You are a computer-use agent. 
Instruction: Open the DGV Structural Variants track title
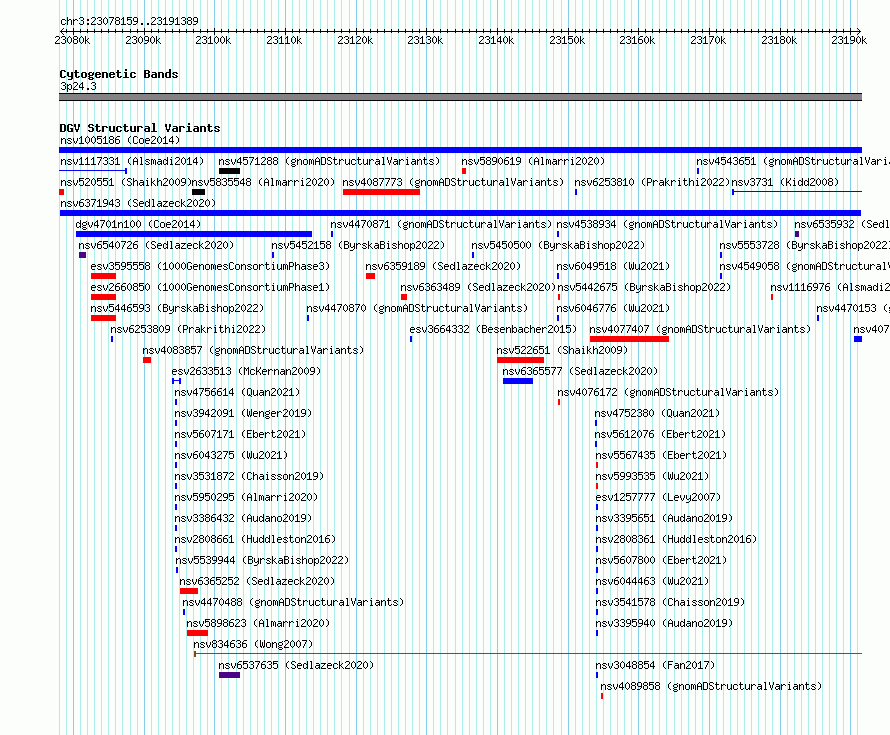coord(140,128)
